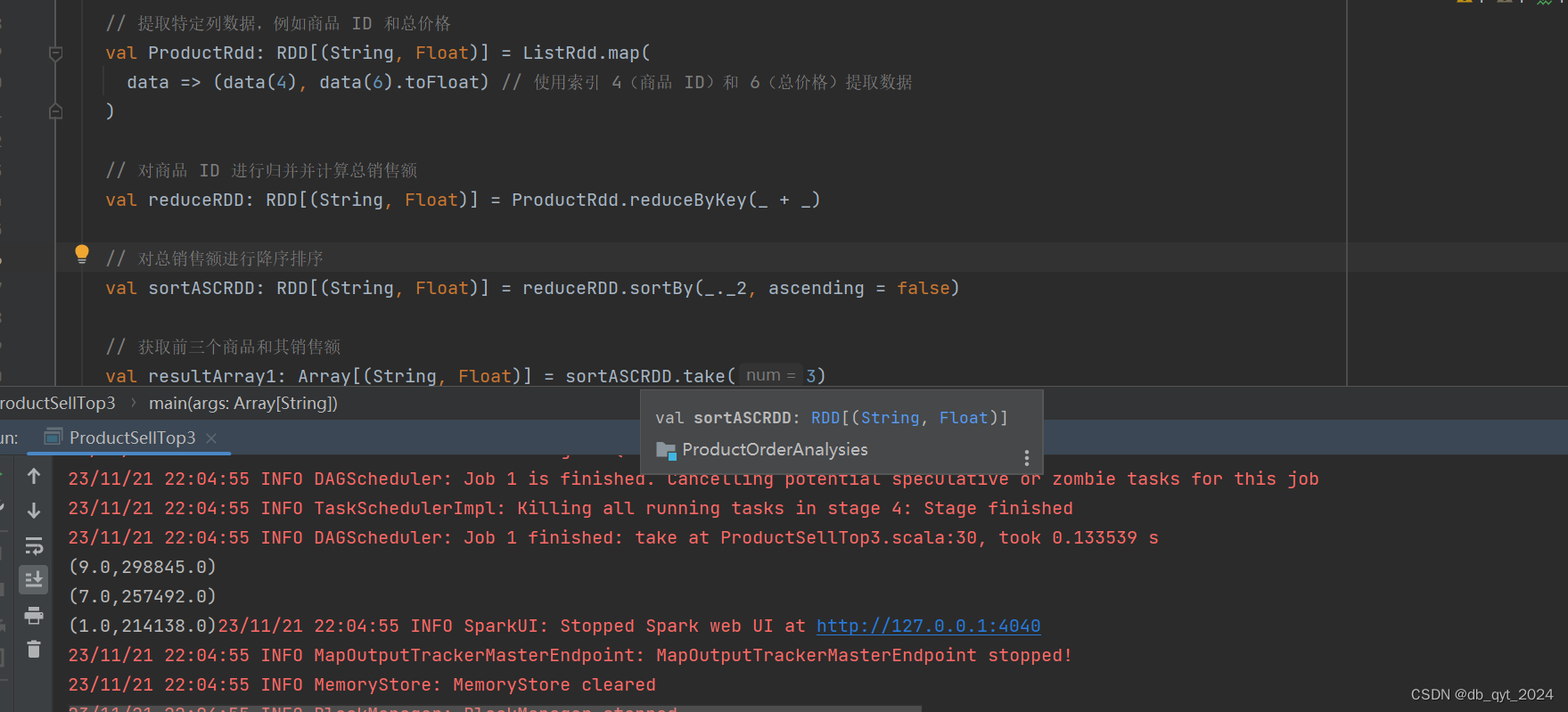
Task: Click 'sortBy' in the sortASCRDD line
Action: [661, 288]
